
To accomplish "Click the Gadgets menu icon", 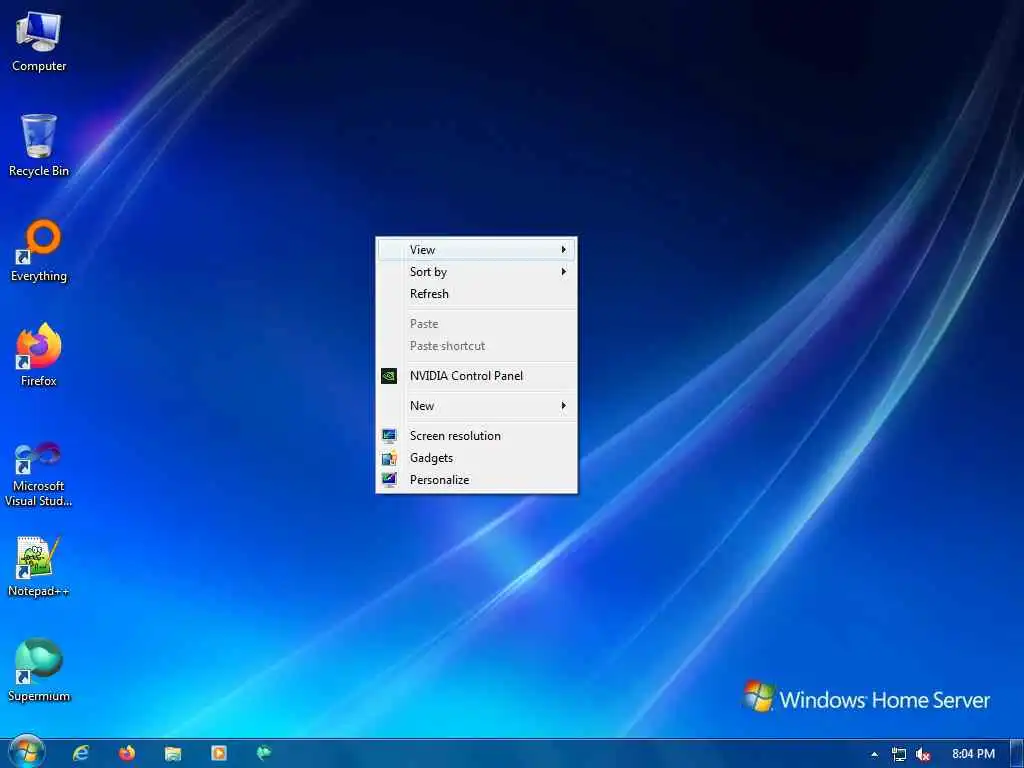I will 389,458.
